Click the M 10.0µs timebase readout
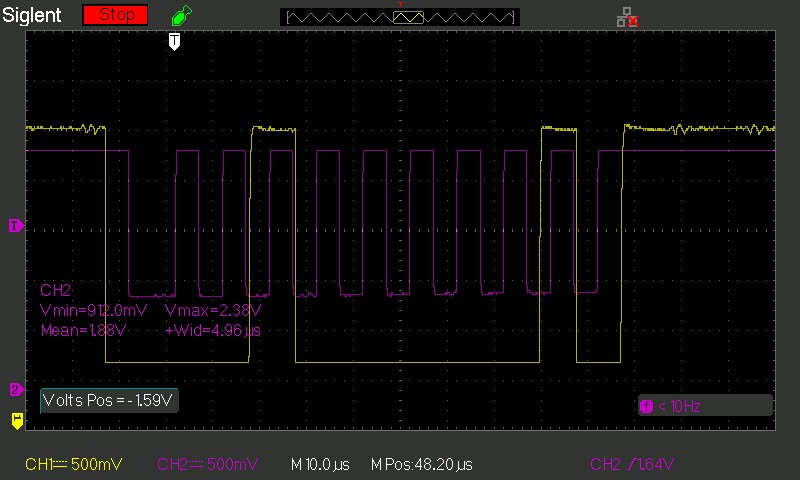The image size is (800, 480). [x=319, y=465]
